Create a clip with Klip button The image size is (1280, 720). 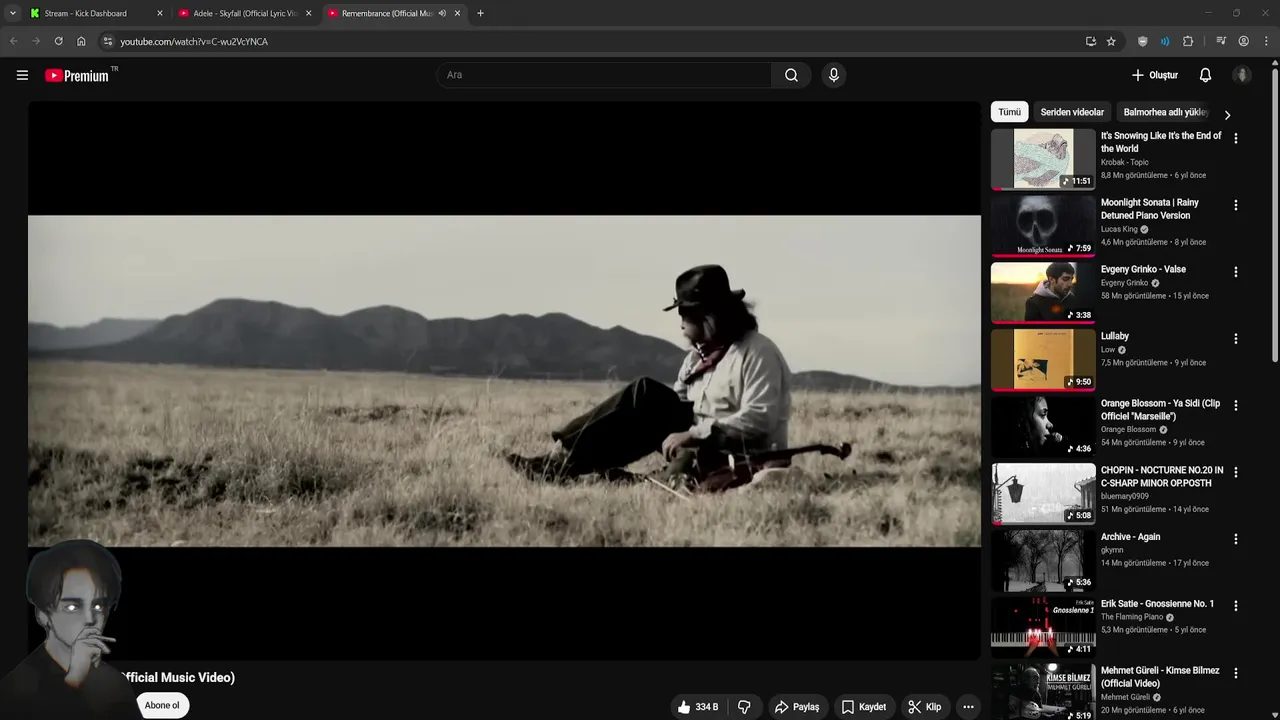pos(924,707)
